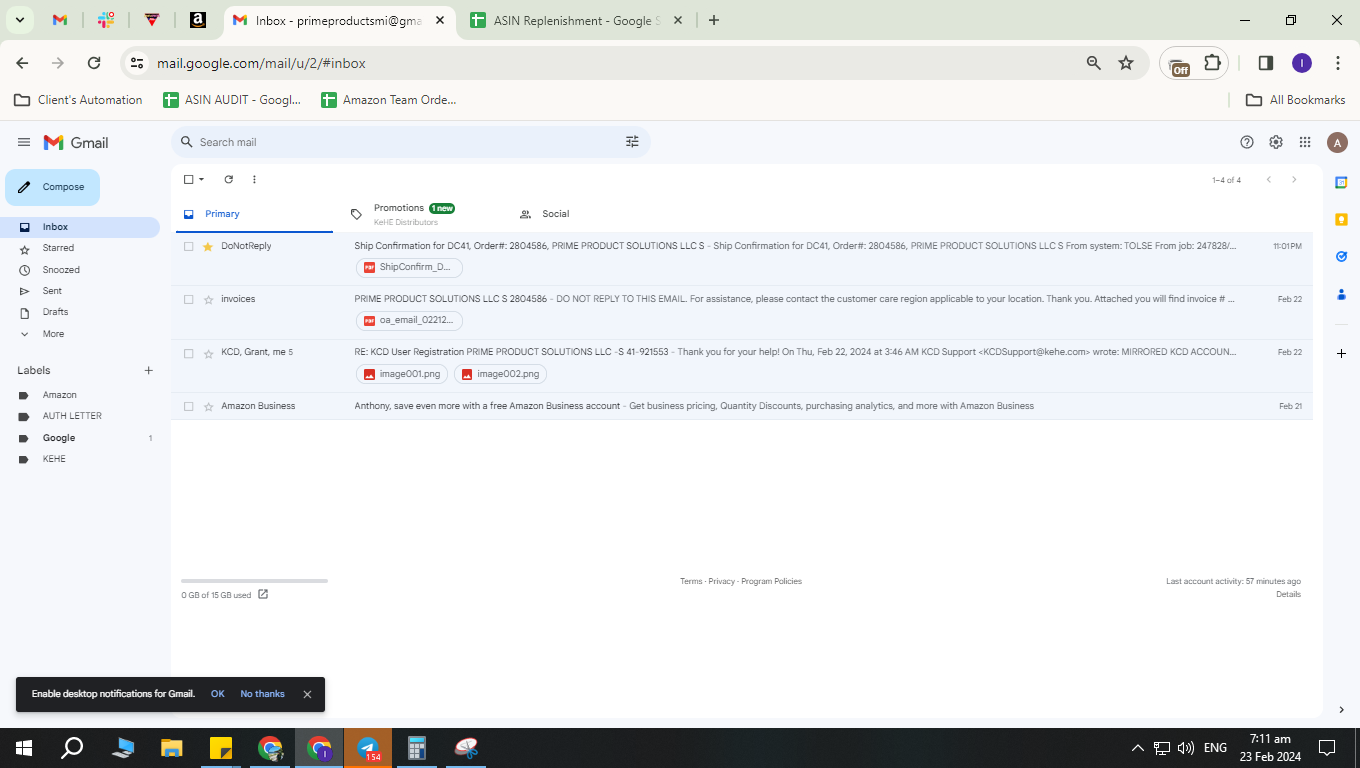Open image001.png attachment chip
This screenshot has width=1360, height=768.
pos(402,374)
